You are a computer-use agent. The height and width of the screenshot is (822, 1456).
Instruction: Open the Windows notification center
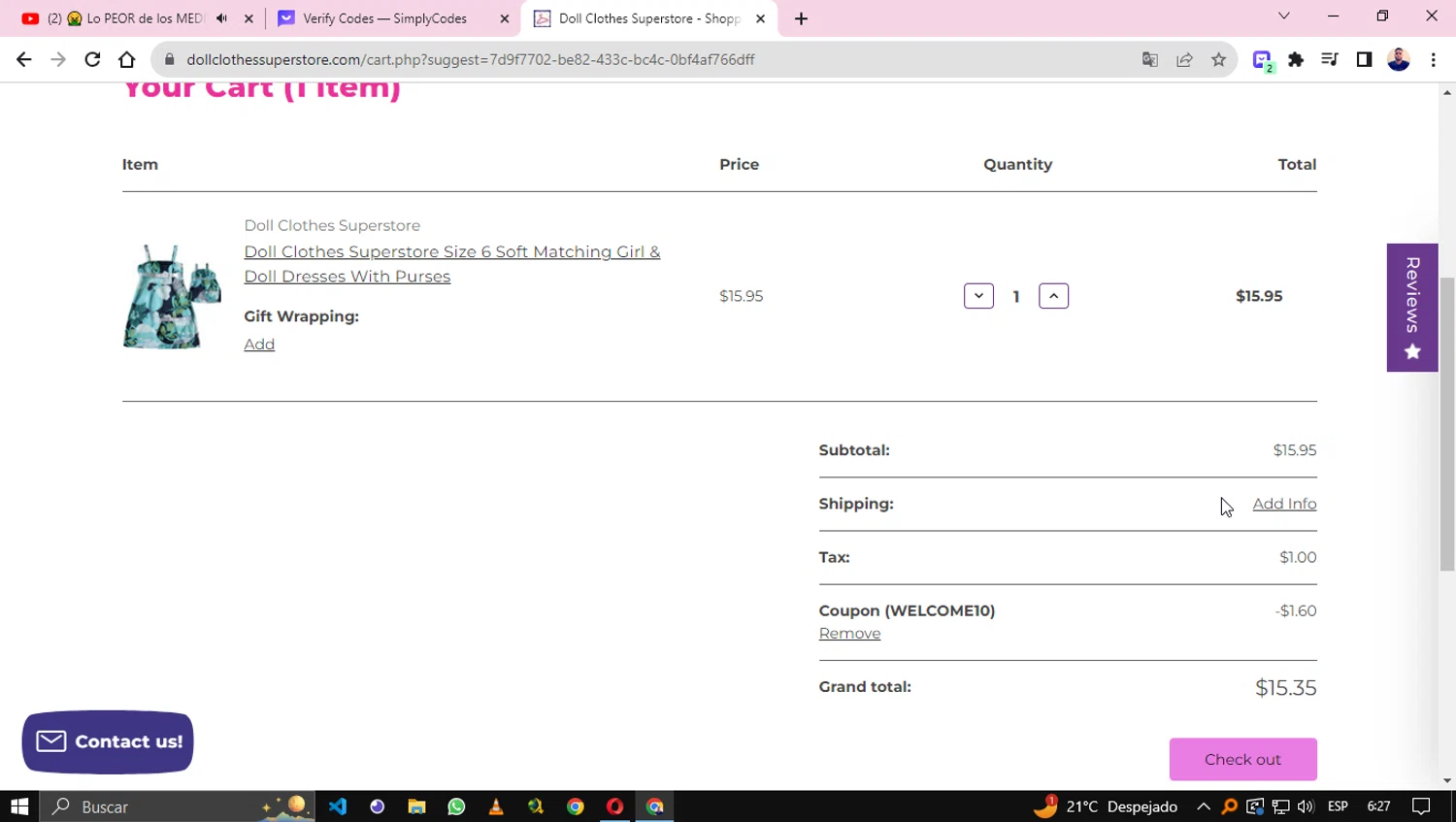[x=1421, y=806]
